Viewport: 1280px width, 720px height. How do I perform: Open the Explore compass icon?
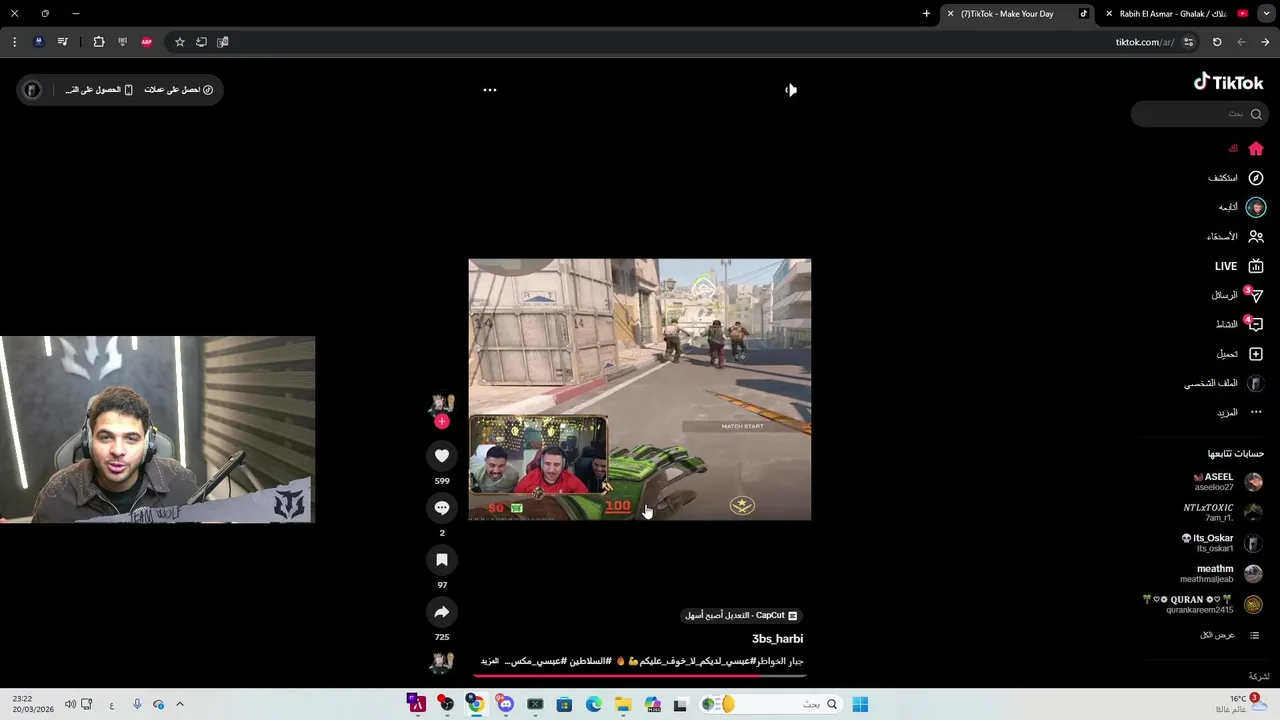1256,178
